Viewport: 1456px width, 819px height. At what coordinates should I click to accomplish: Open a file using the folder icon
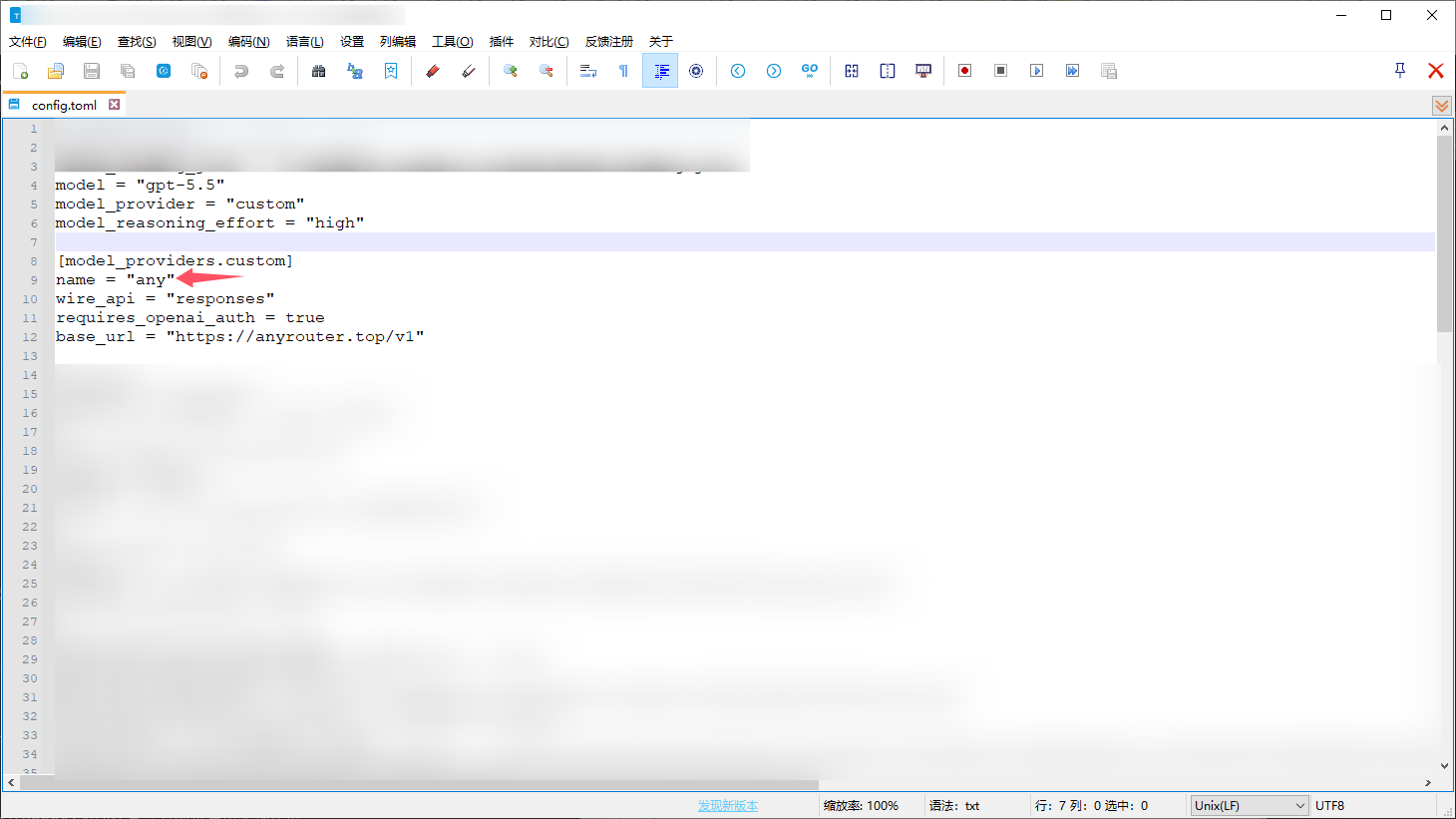pyautogui.click(x=56, y=71)
